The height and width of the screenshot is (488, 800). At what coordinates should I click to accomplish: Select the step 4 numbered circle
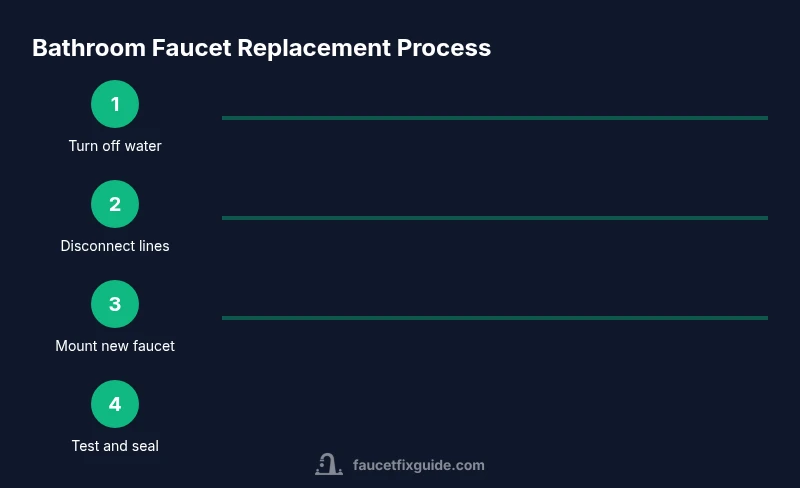coord(115,404)
